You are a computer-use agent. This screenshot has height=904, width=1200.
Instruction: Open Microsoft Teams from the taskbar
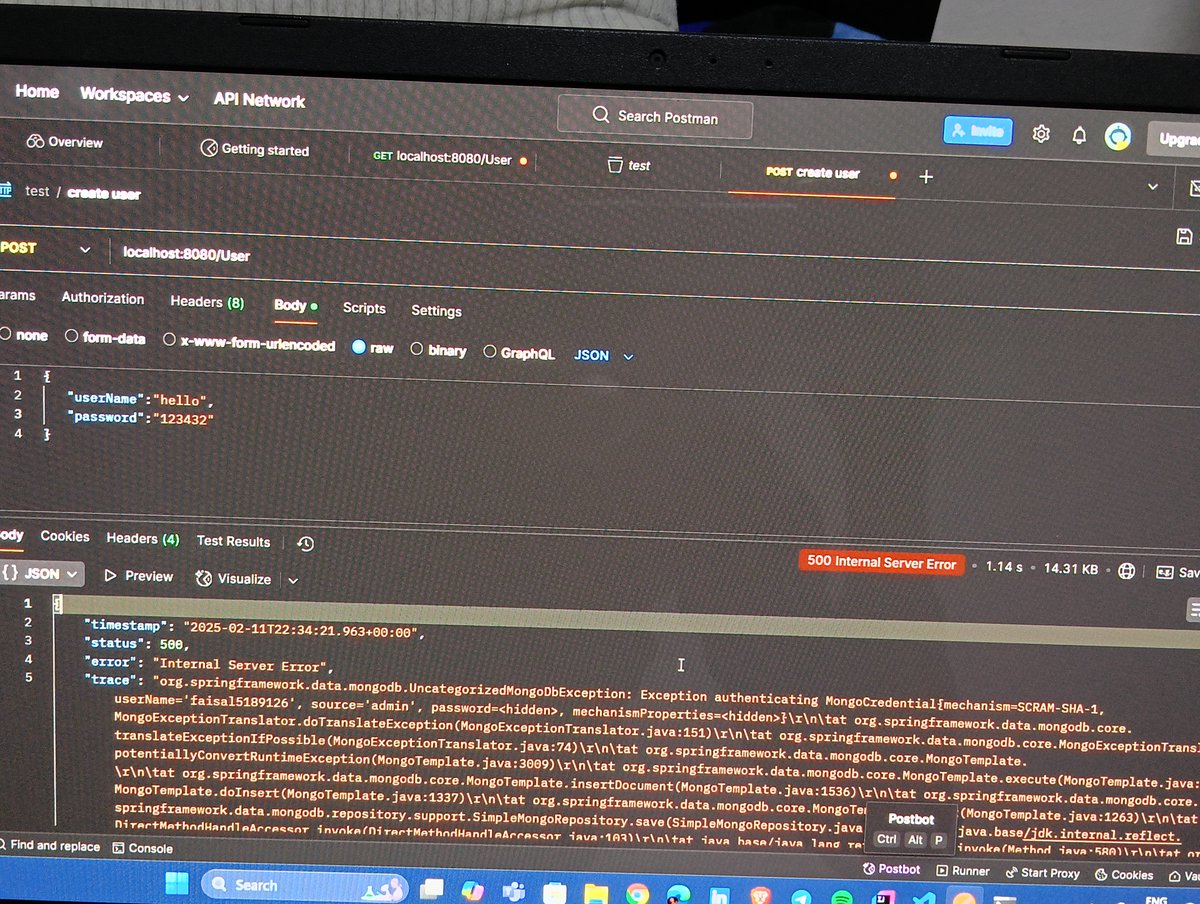514,891
